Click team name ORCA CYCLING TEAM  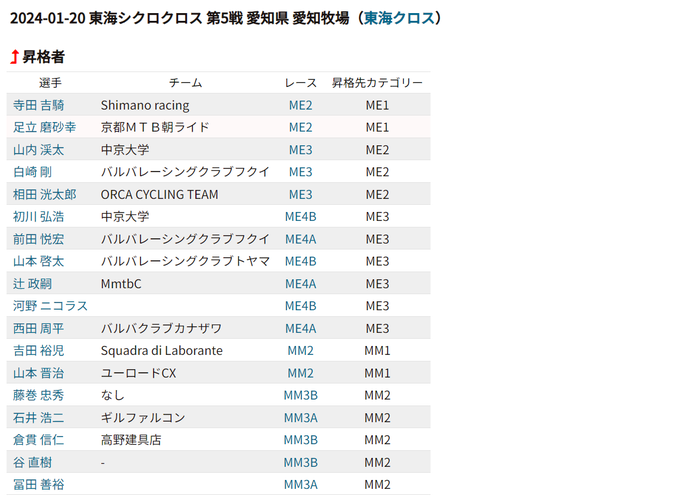159,195
